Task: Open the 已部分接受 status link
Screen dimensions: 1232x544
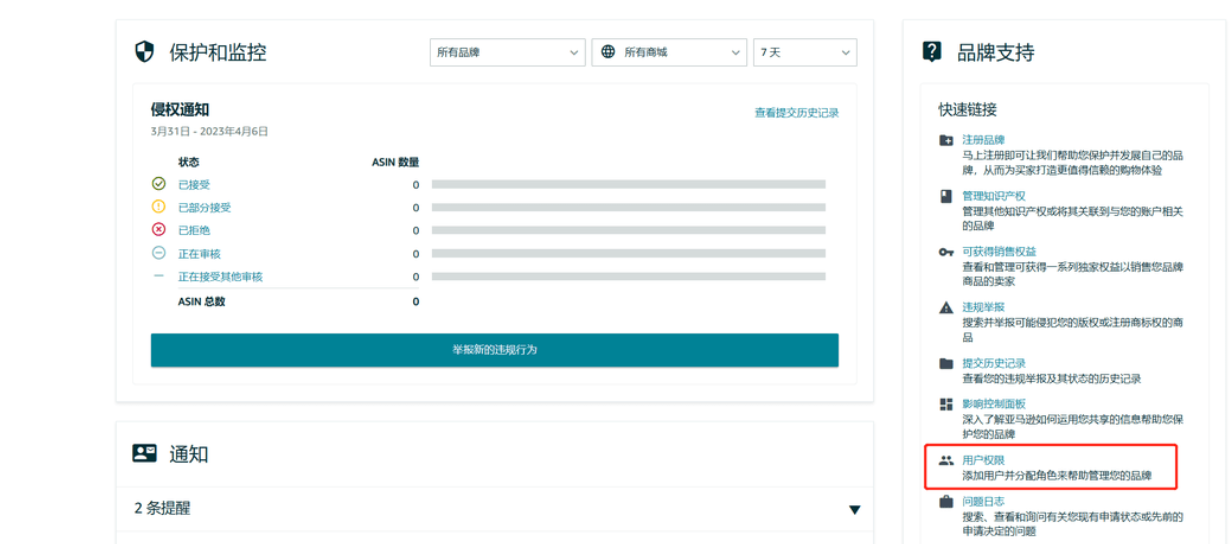Action: pos(204,208)
